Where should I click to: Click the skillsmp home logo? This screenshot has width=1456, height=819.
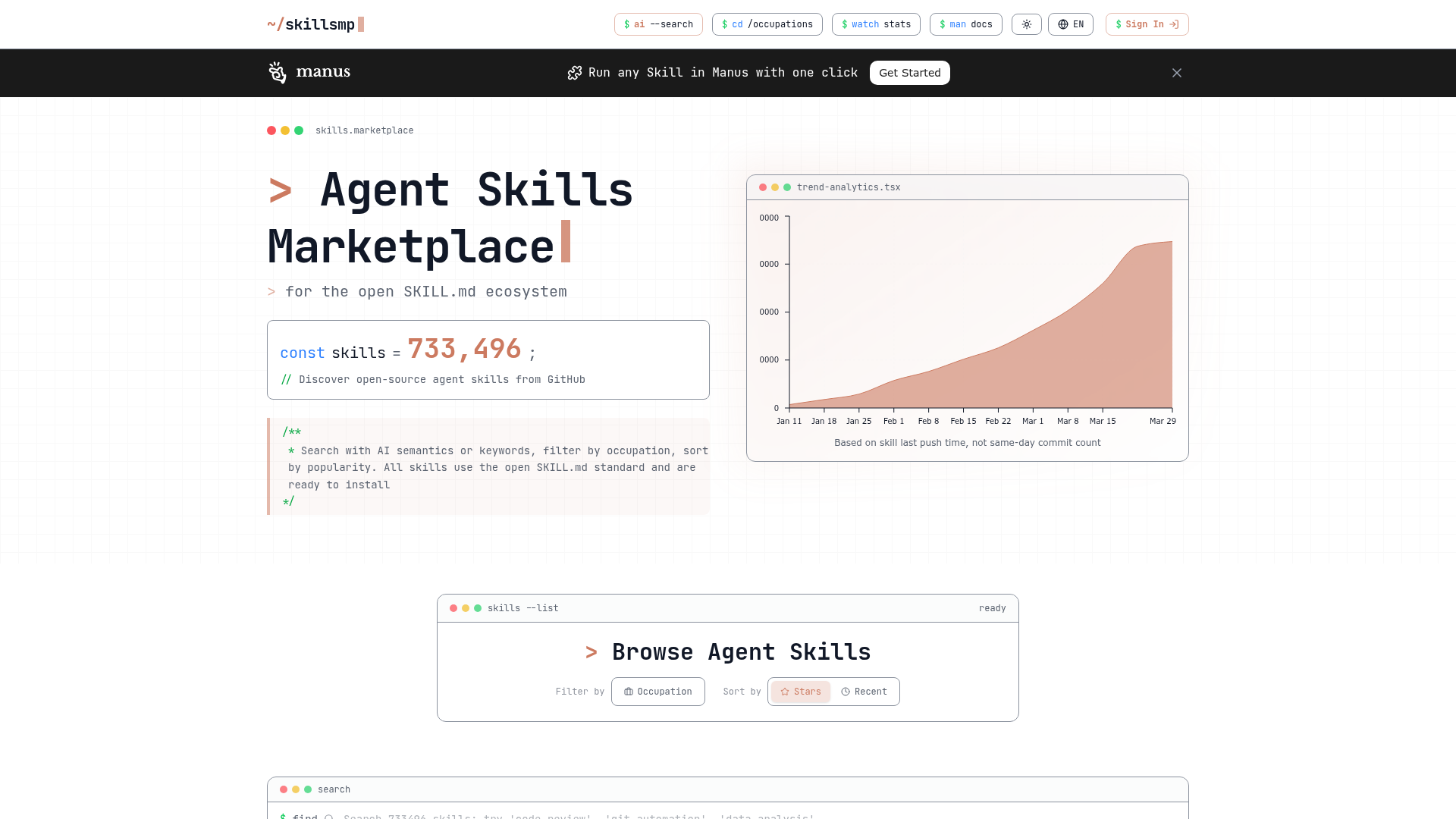pos(315,24)
